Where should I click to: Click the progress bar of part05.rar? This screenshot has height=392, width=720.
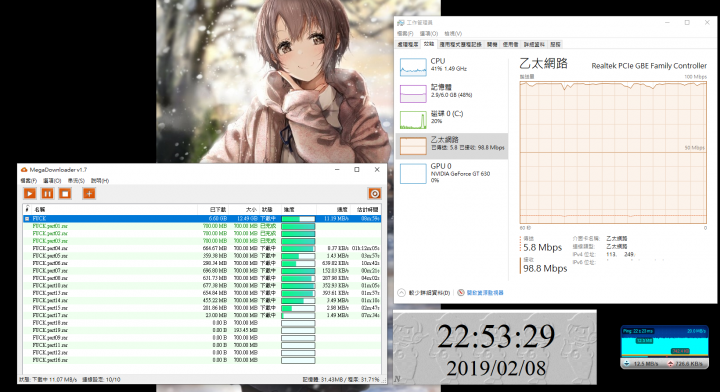point(298,256)
